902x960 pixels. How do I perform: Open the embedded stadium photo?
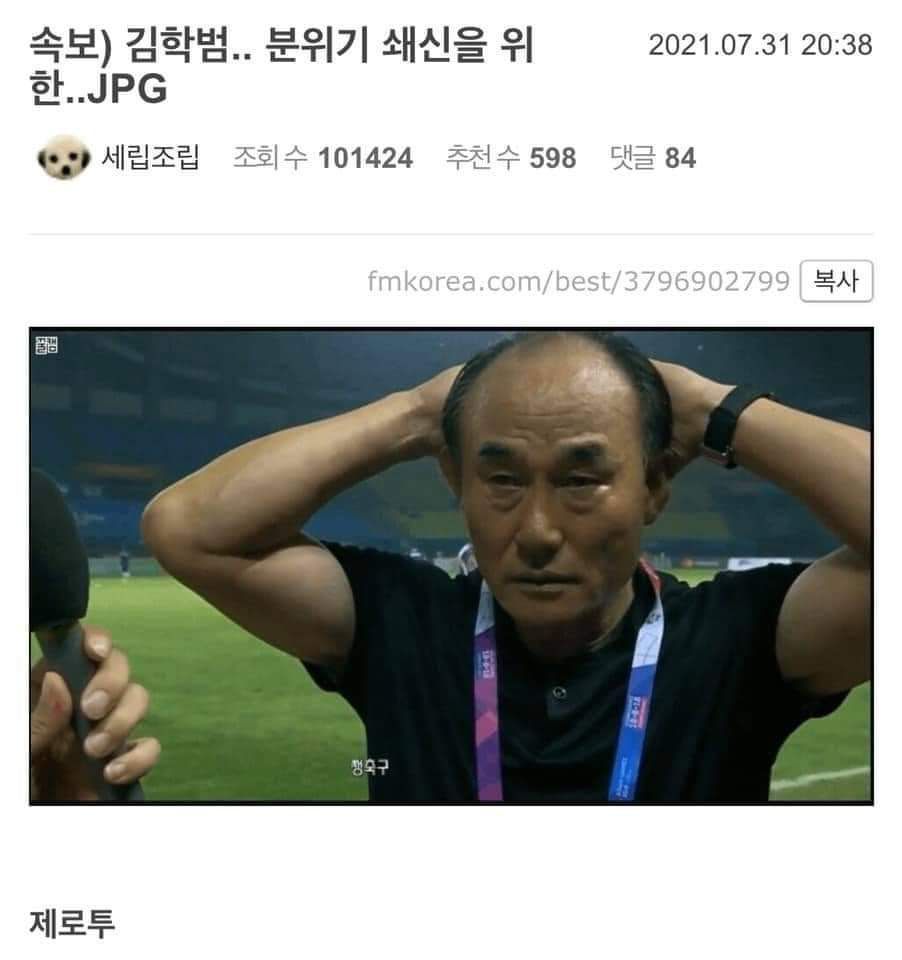tap(451, 566)
